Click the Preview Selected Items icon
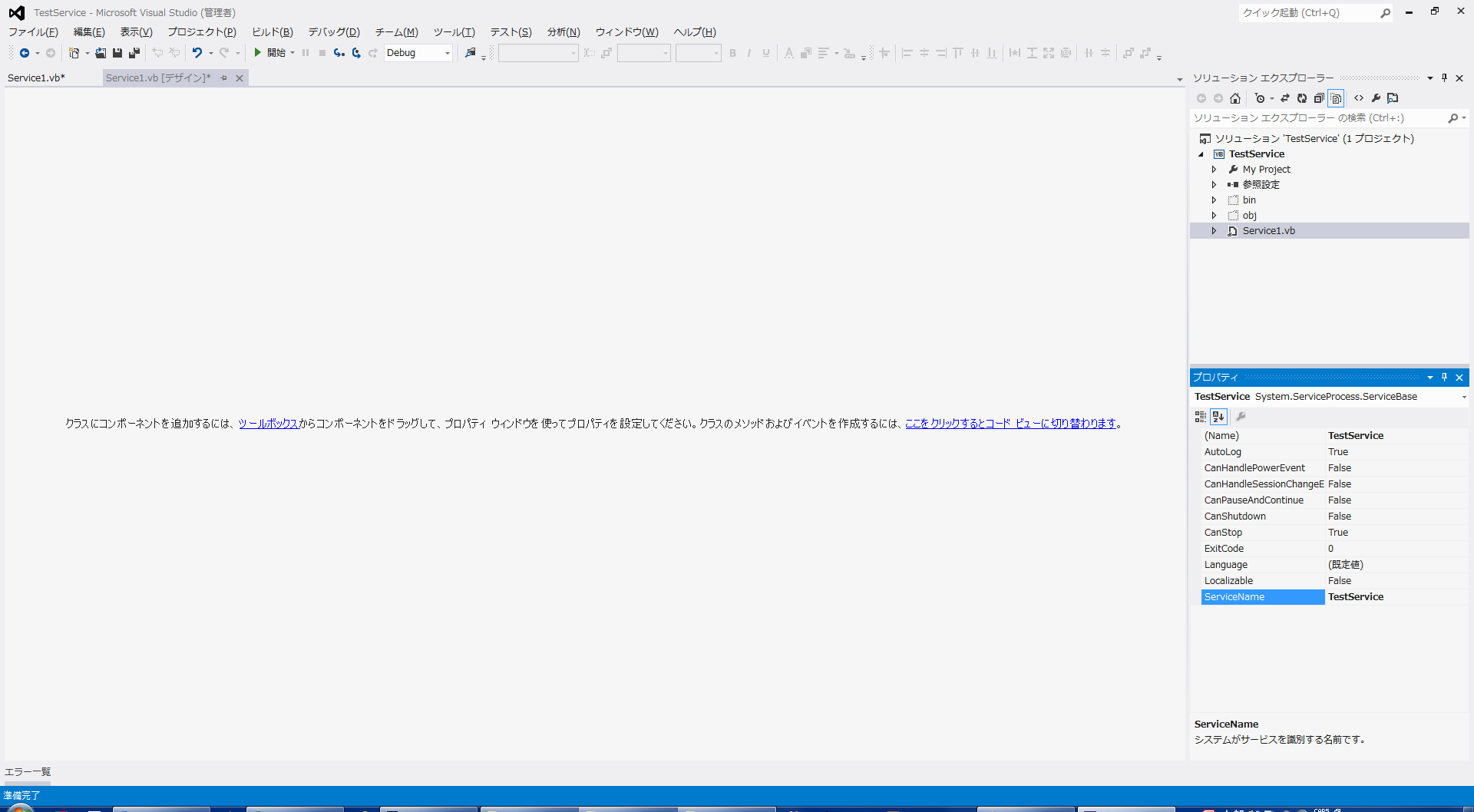Viewport: 1474px width, 812px height. 1393,98
